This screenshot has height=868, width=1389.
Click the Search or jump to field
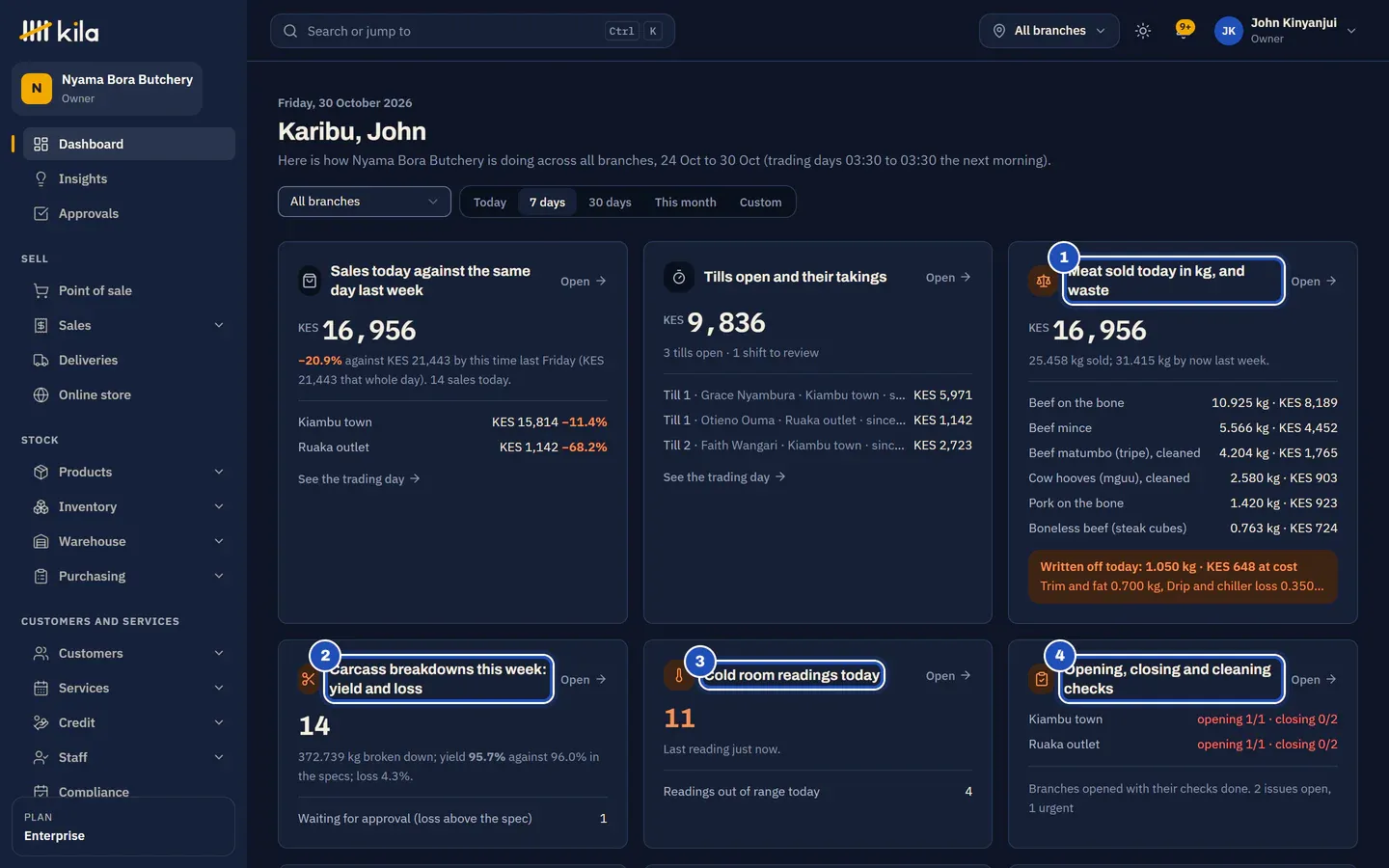click(x=473, y=31)
